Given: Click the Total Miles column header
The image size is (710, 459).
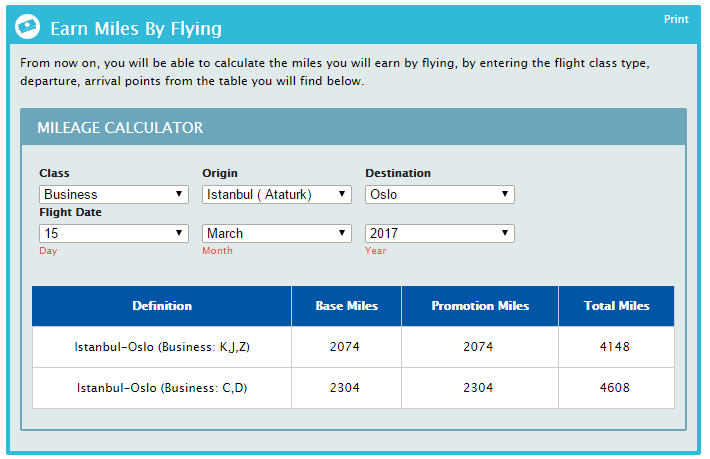Looking at the screenshot, I should (x=616, y=306).
